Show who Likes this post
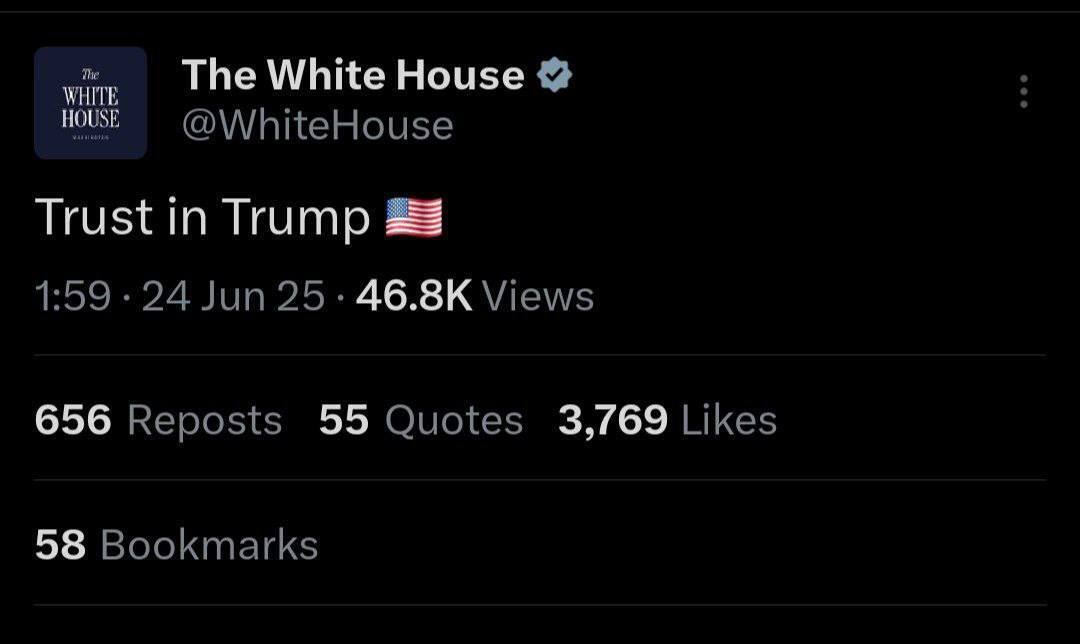The image size is (1080, 644). (729, 421)
